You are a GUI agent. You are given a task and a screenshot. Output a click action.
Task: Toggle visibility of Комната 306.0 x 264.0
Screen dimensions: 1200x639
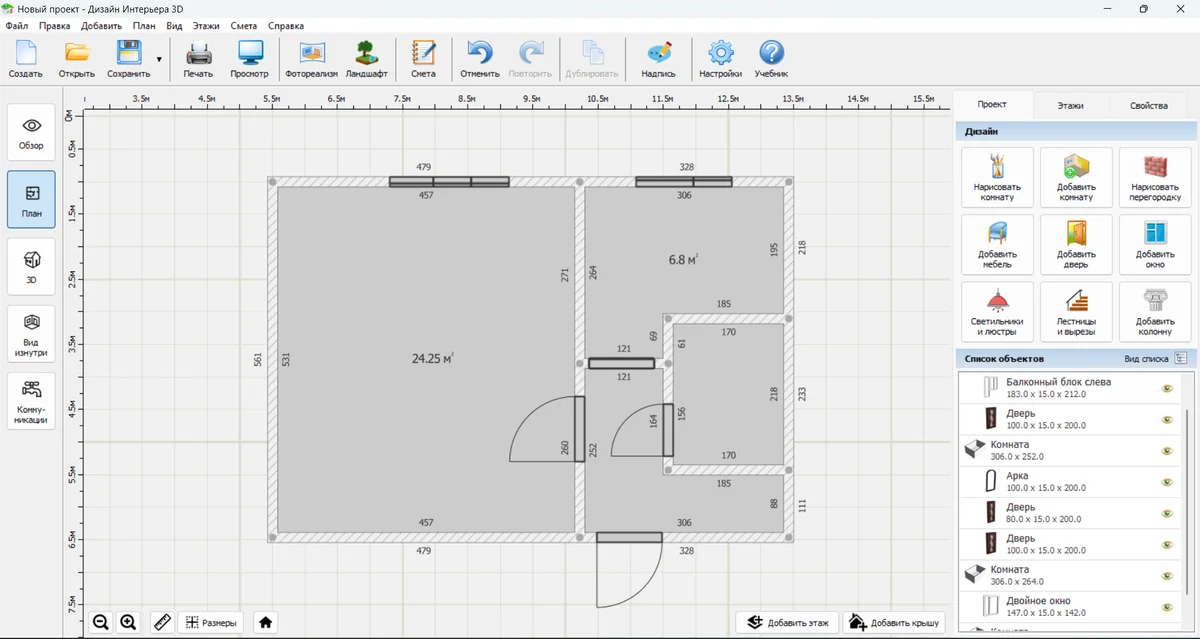coord(1166,576)
